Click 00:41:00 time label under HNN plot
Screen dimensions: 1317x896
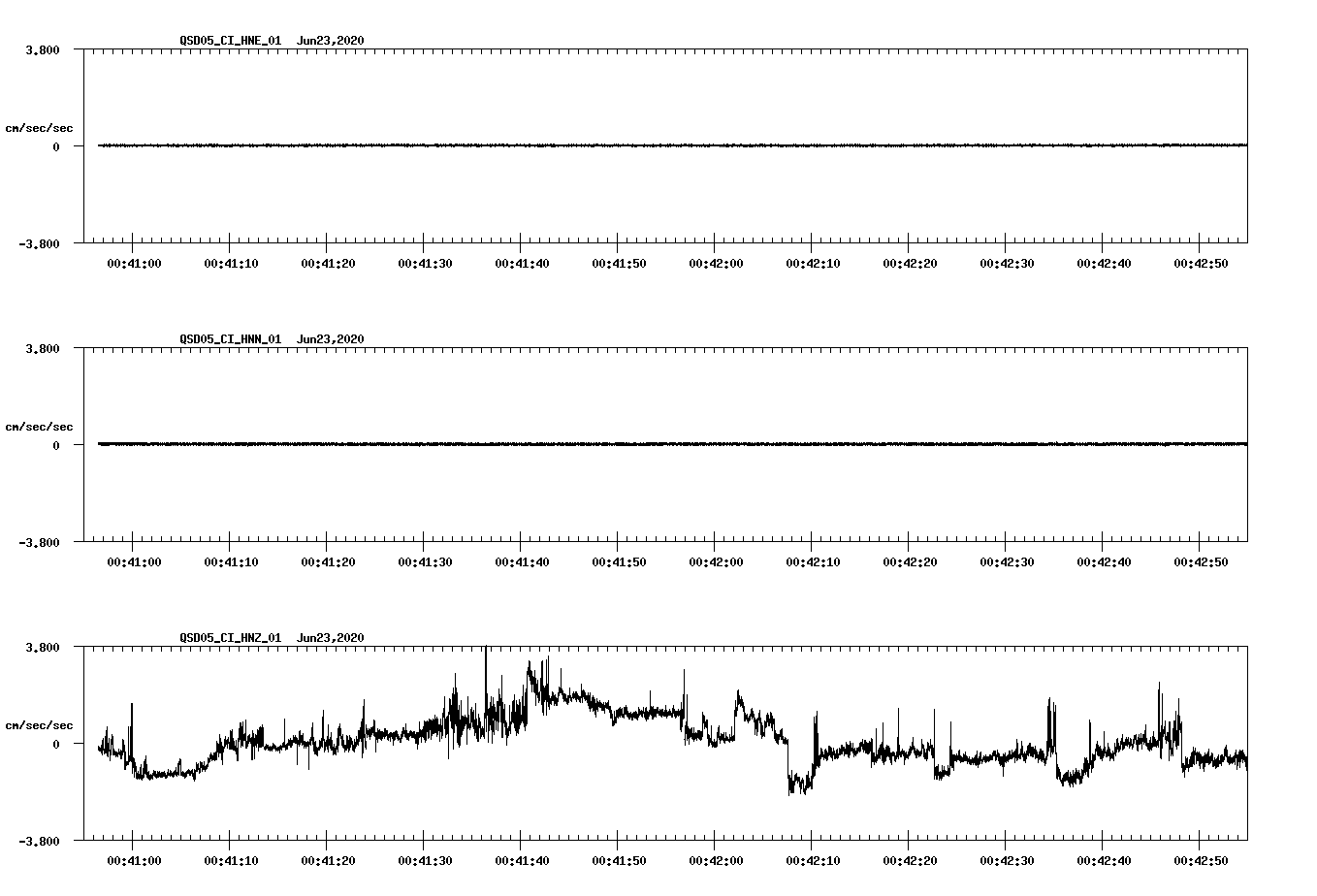click(134, 561)
